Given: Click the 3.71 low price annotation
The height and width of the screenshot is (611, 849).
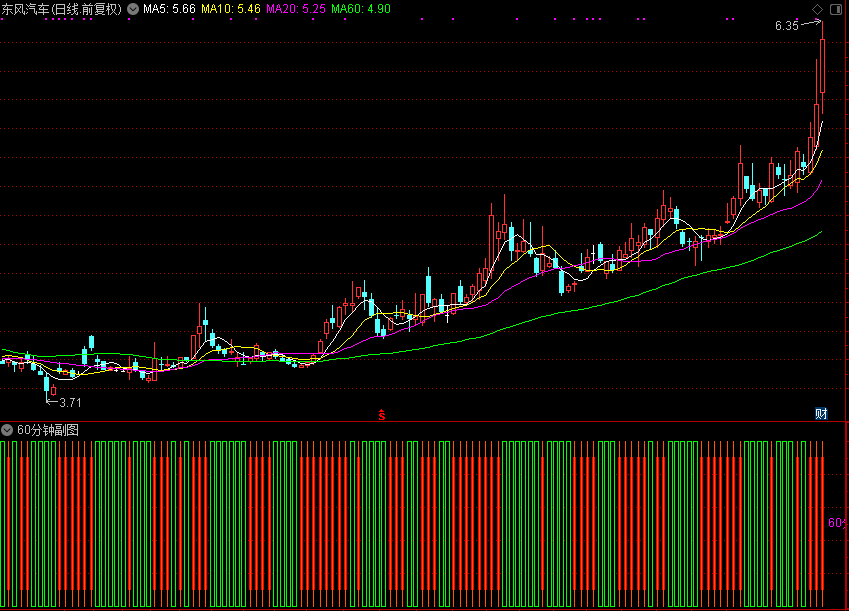Looking at the screenshot, I should [x=70, y=402].
